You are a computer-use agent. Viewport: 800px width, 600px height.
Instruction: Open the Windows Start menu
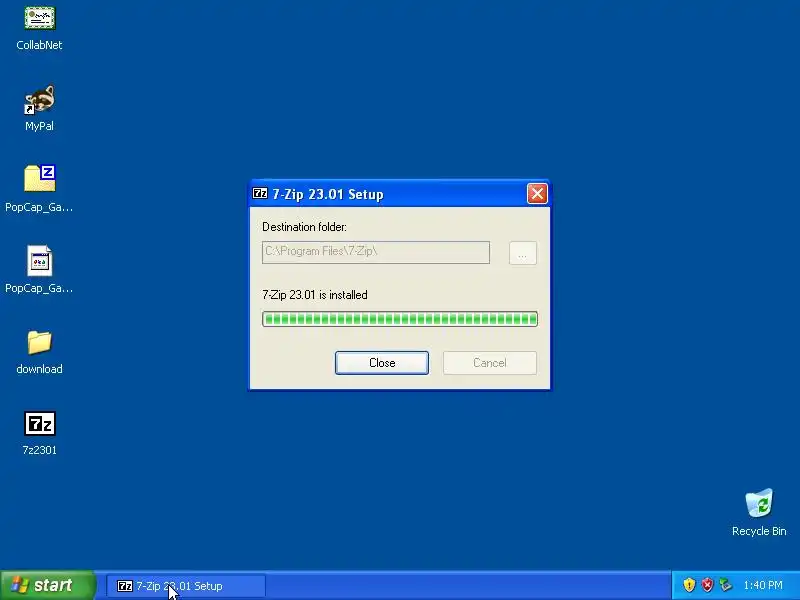pyautogui.click(x=47, y=585)
